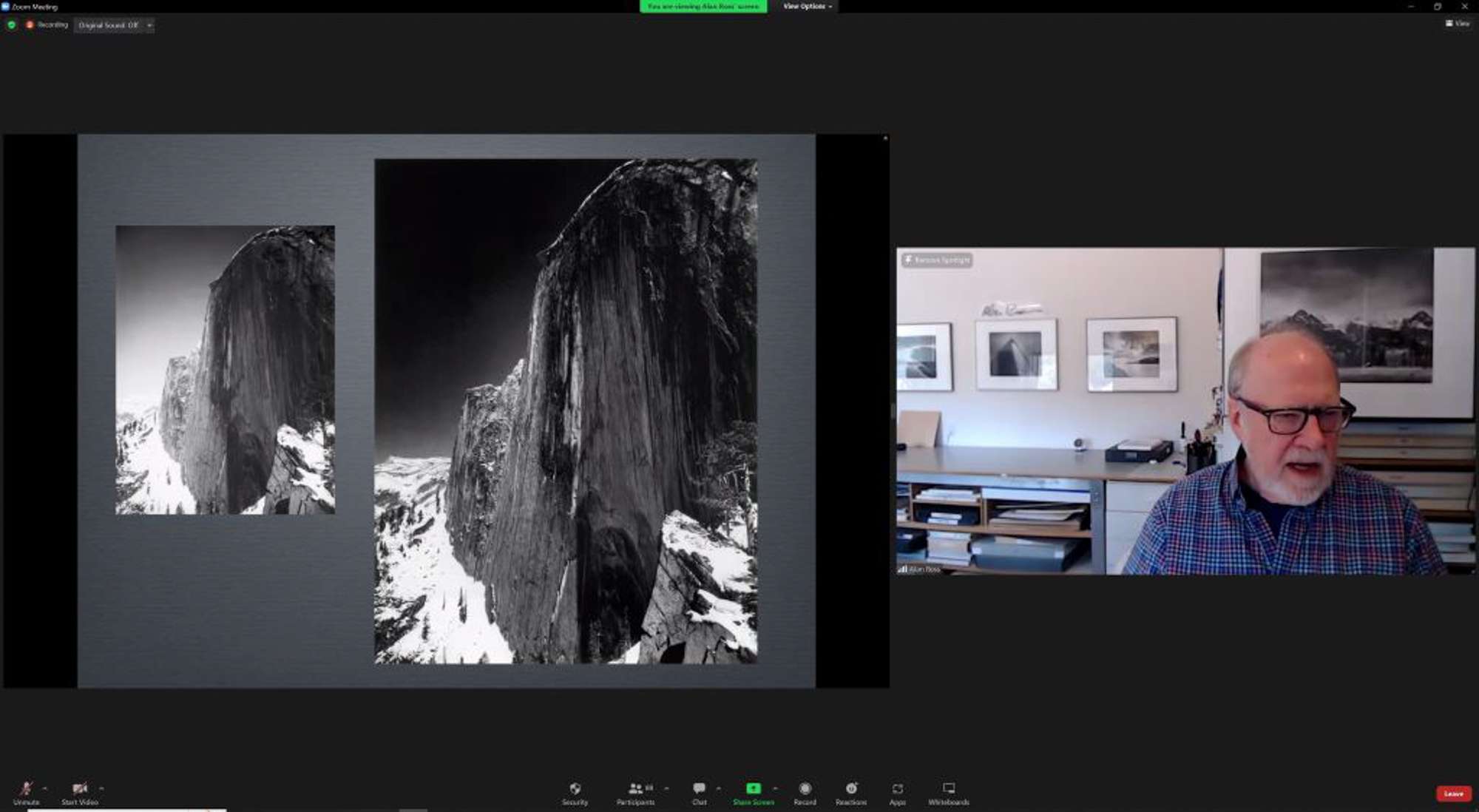Expand the arrow next to Chat
The image size is (1479, 812).
tap(718, 788)
